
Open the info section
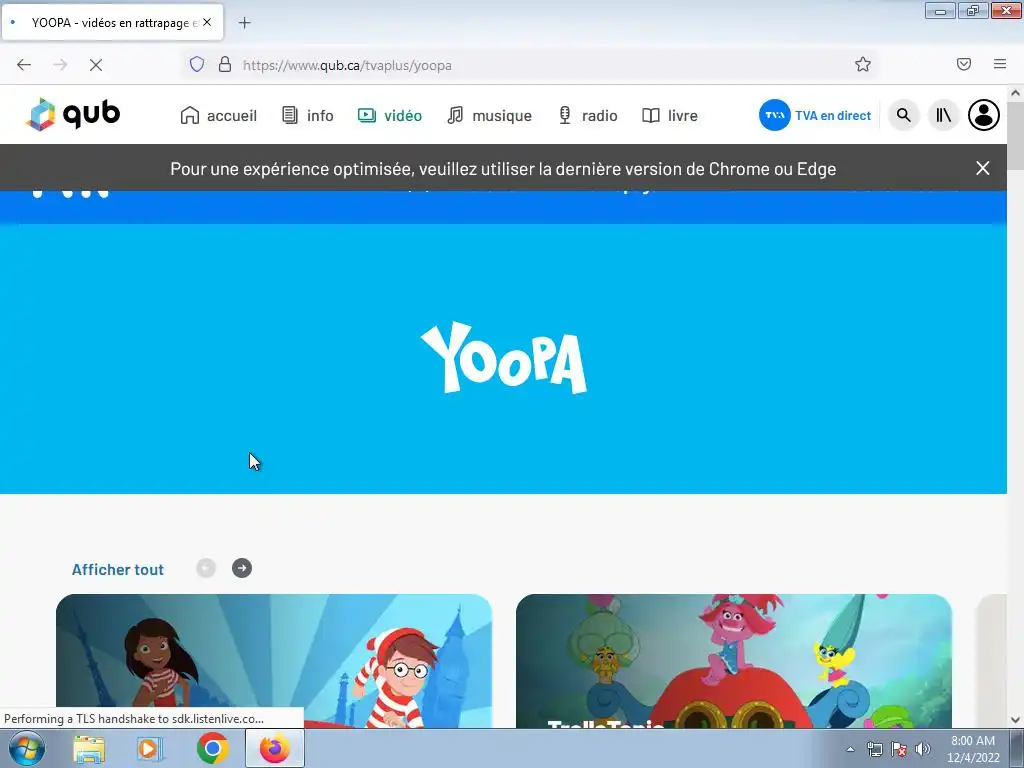pyautogui.click(x=308, y=116)
